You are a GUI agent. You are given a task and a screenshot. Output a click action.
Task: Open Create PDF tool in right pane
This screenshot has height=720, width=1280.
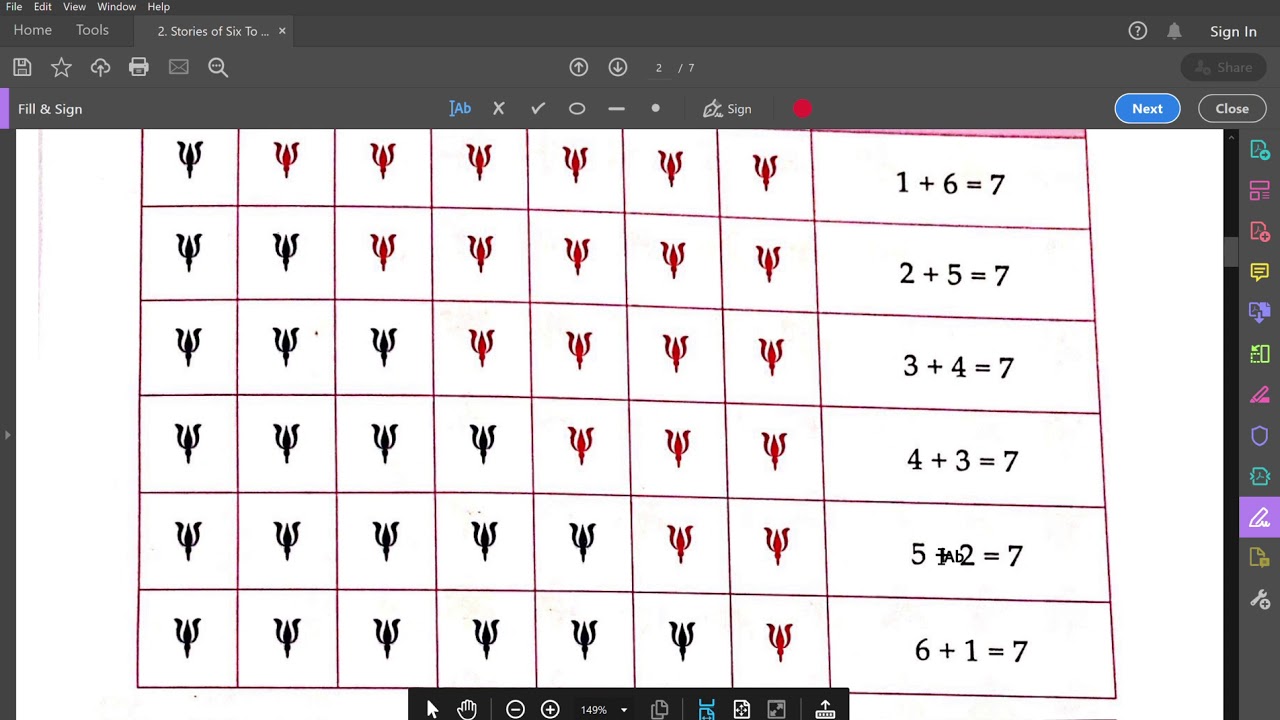pyautogui.click(x=1259, y=231)
